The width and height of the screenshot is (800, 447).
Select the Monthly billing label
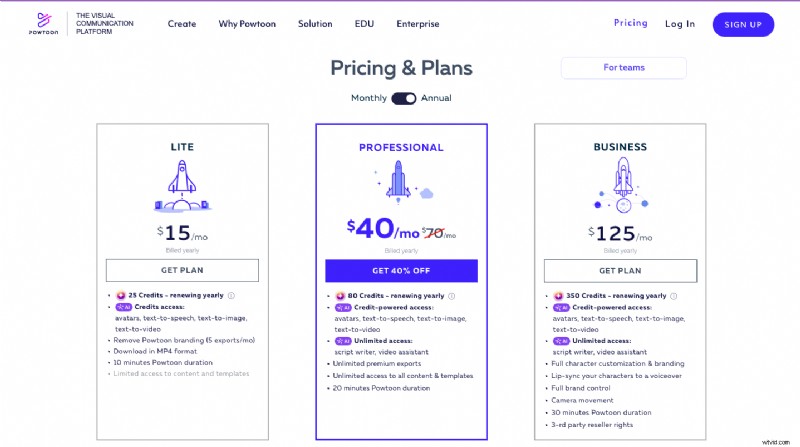pyautogui.click(x=368, y=98)
